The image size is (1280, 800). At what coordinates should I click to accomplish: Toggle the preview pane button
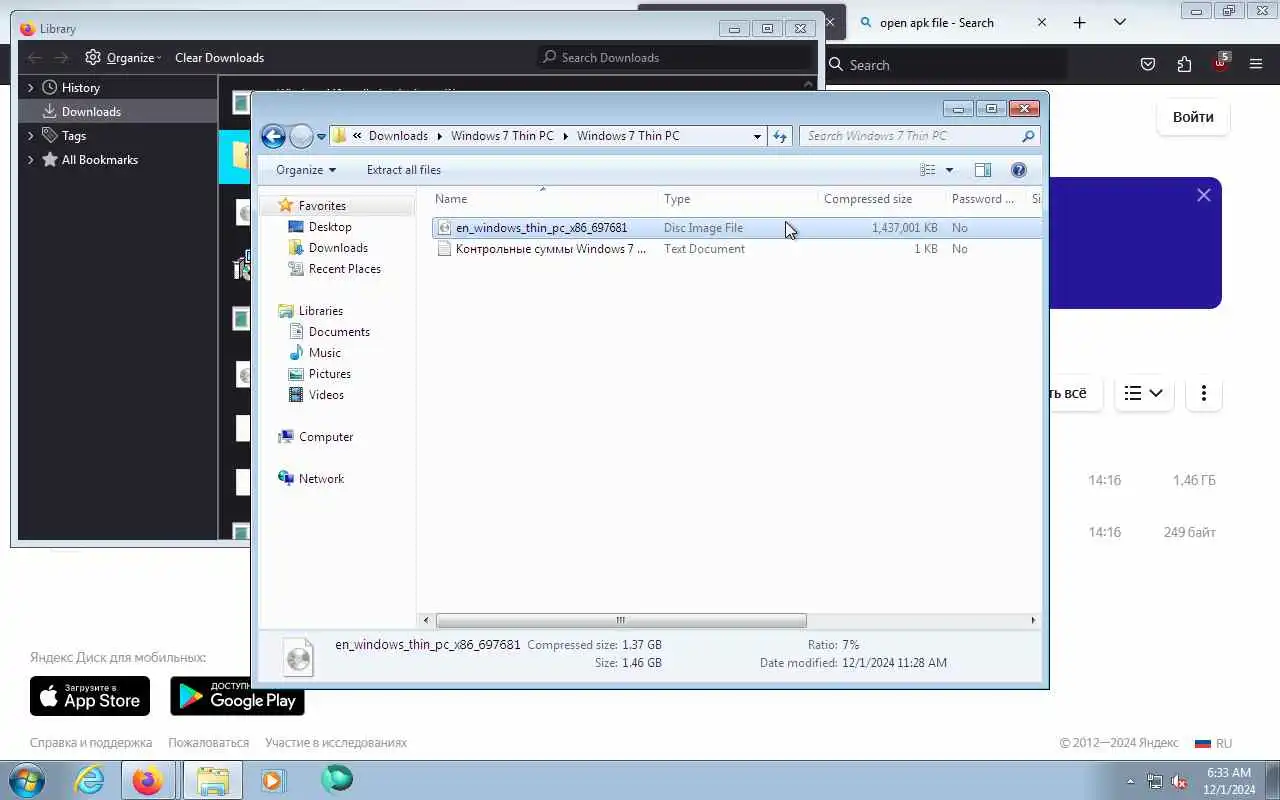[x=983, y=170]
